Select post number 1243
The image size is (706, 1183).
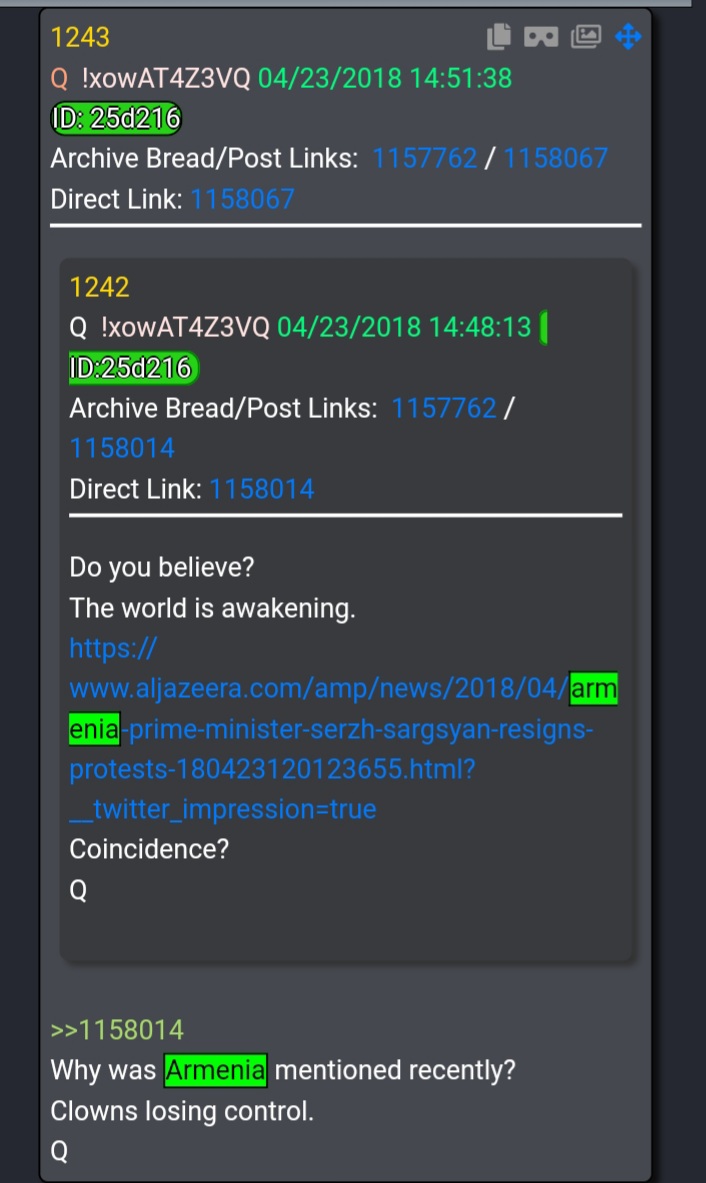click(80, 37)
